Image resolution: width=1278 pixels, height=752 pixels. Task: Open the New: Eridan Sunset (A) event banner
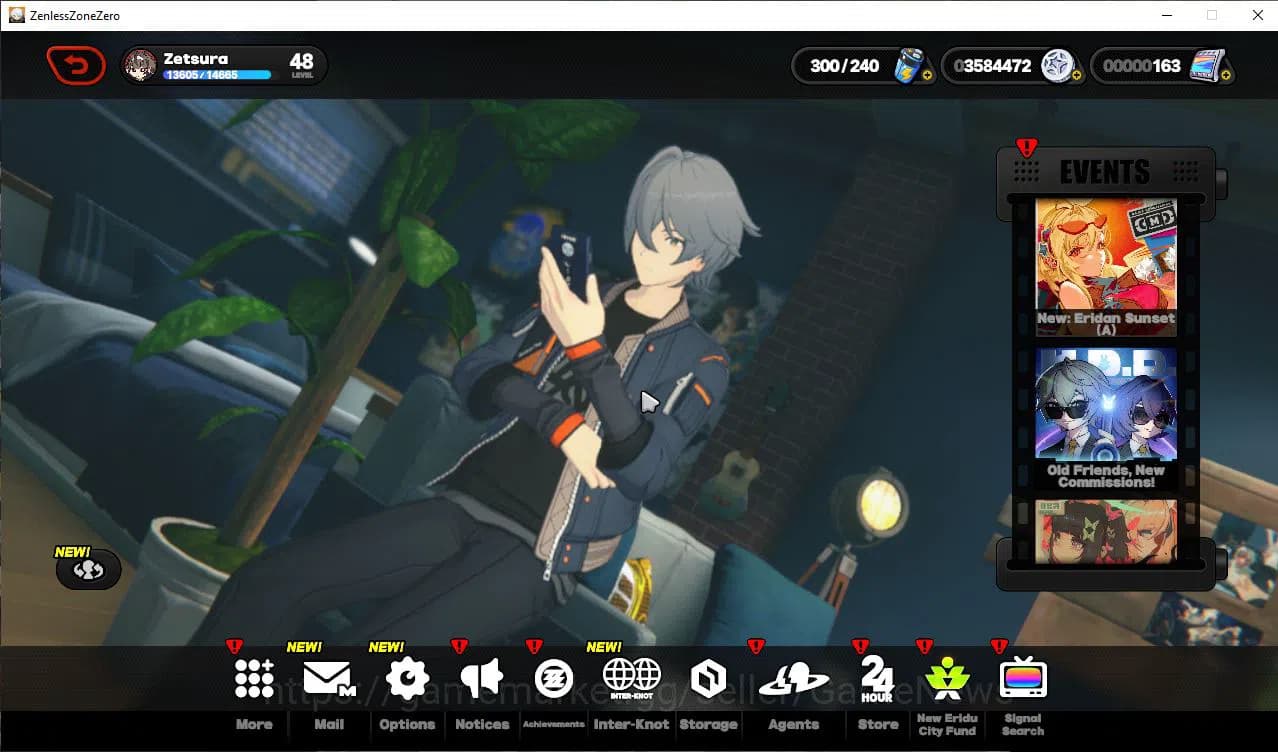[1106, 265]
